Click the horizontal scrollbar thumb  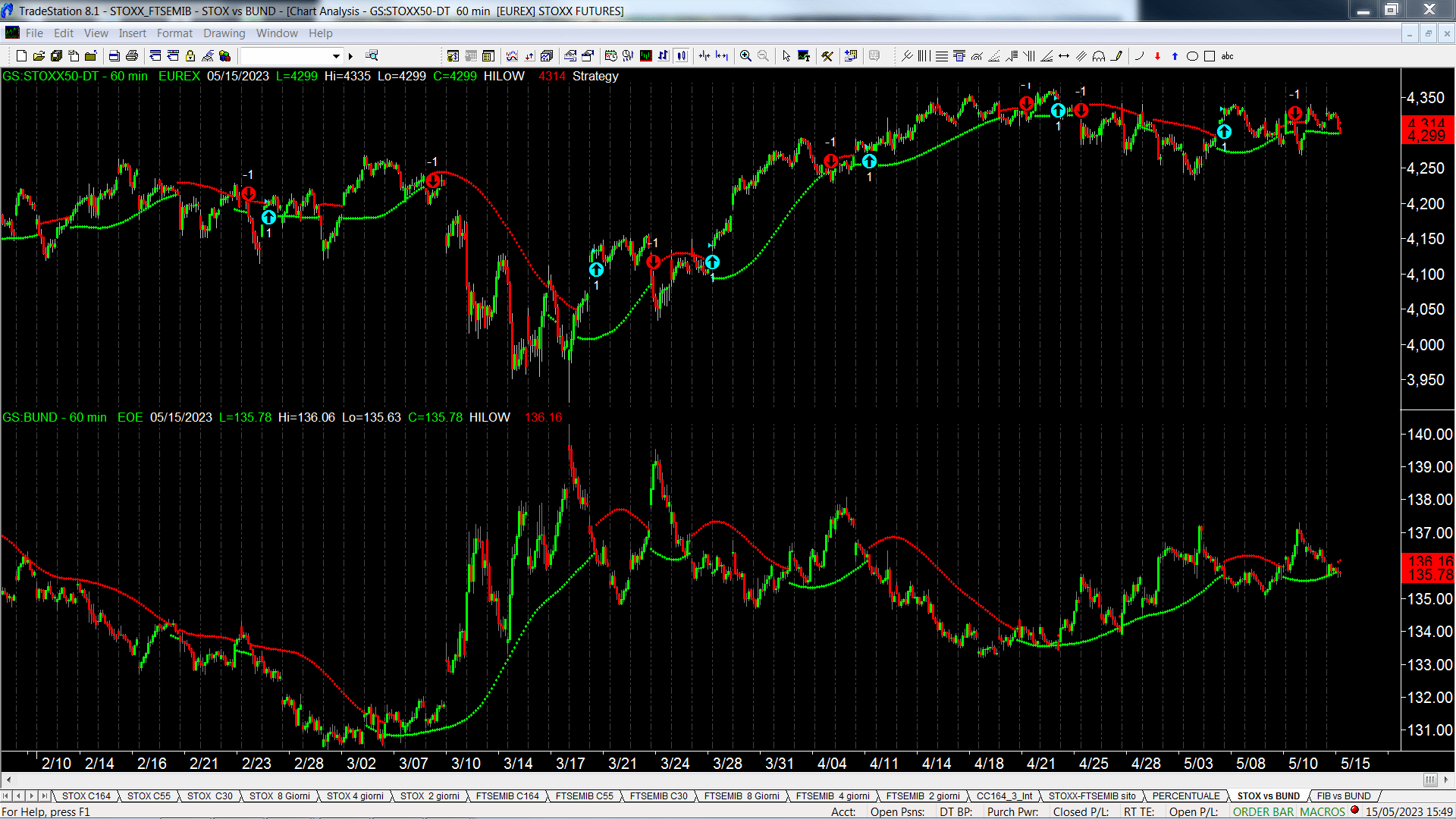tap(1430, 780)
